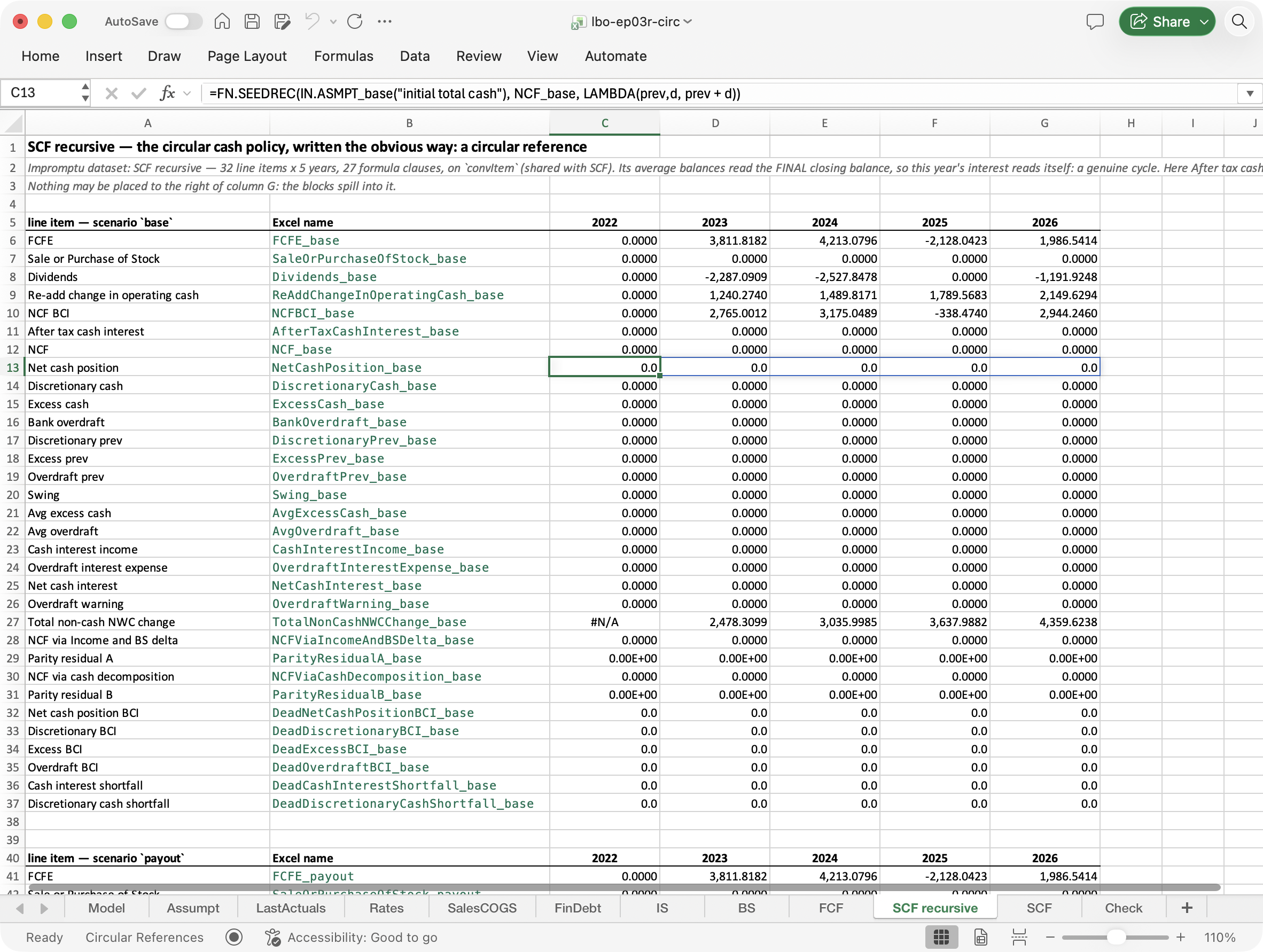Open the Comments speech bubble icon
The width and height of the screenshot is (1263, 952).
click(x=1095, y=22)
